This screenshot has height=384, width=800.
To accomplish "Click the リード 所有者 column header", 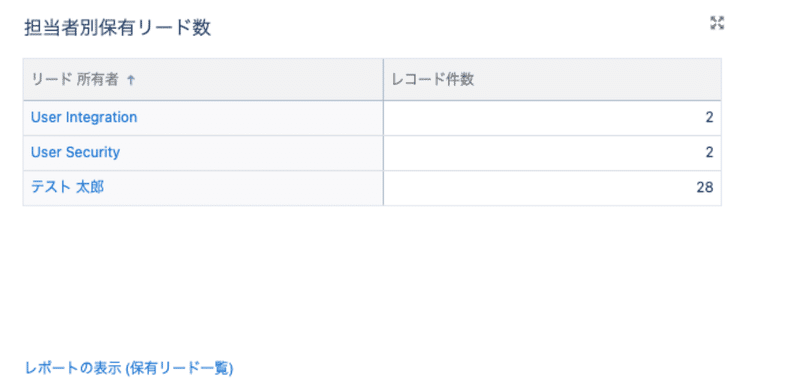I will point(203,80).
